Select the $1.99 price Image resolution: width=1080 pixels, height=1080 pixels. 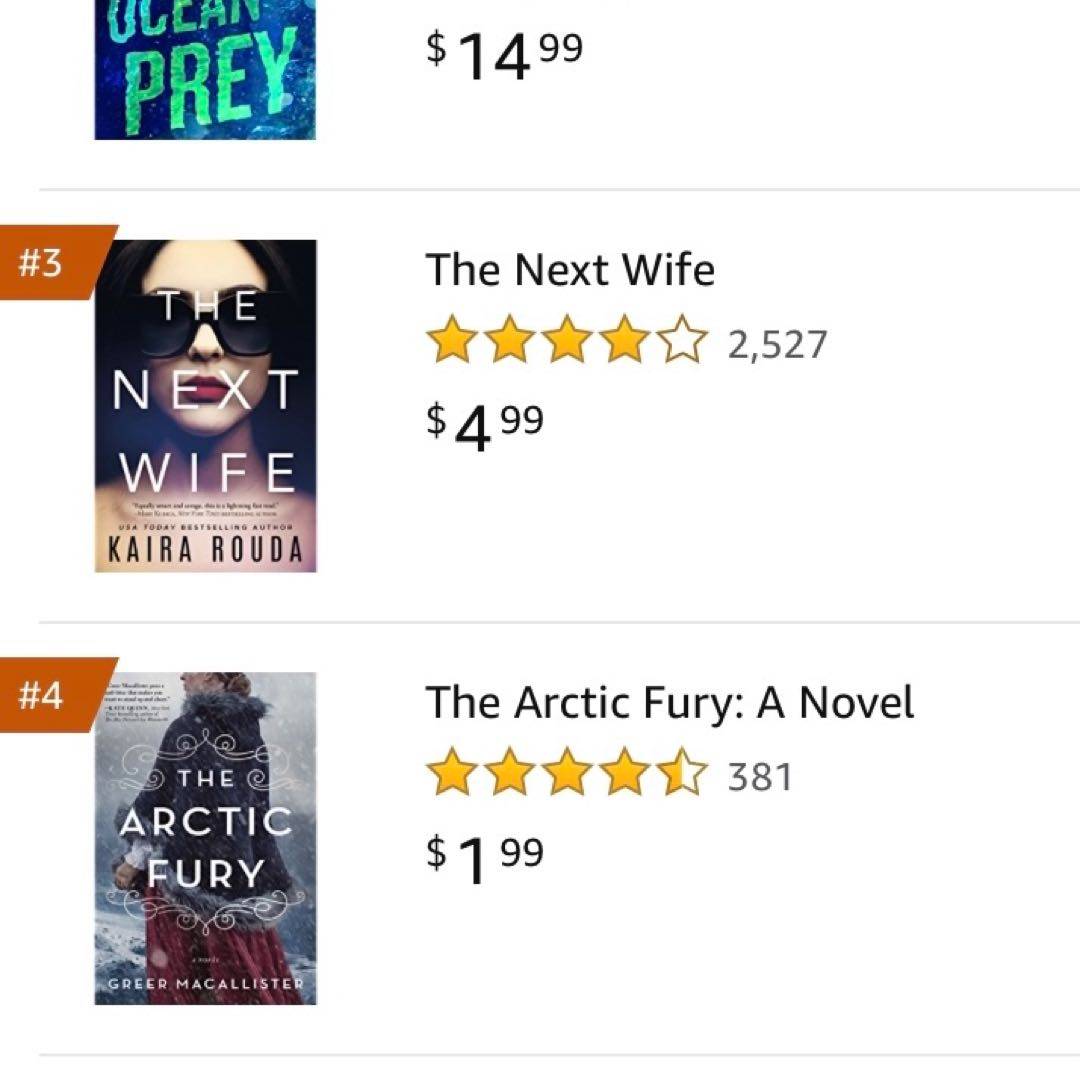[x=485, y=857]
